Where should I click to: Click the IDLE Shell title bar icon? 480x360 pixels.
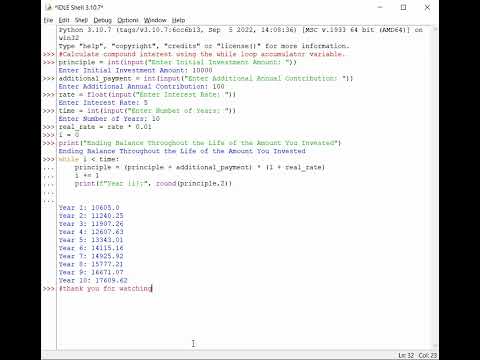pos(49,7)
